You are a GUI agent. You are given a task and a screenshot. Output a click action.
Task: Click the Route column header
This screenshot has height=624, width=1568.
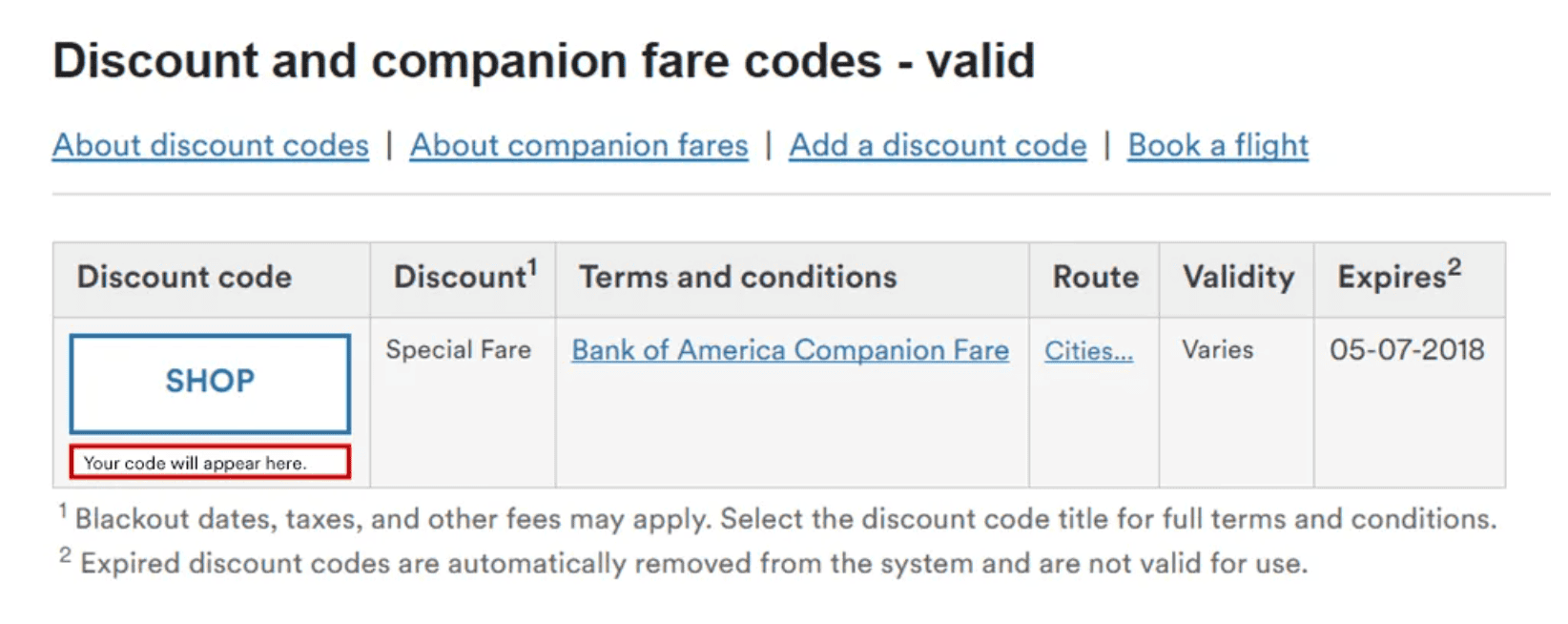tap(1094, 278)
